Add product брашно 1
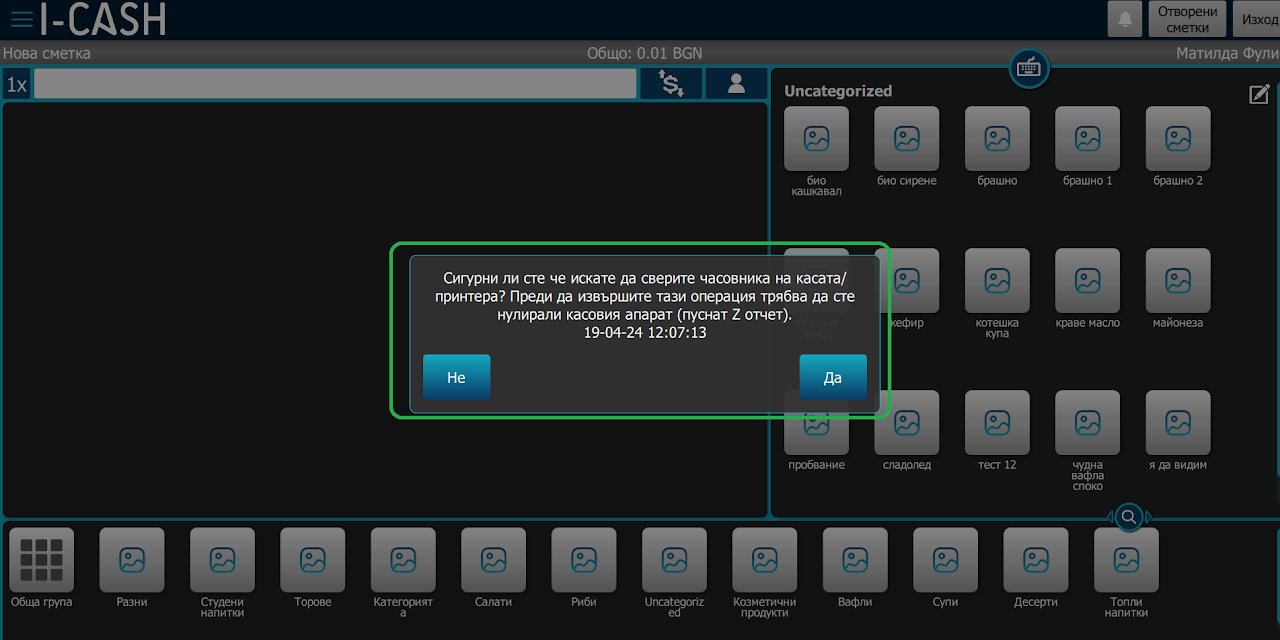Screen dimensions: 1280x640 1088,139
